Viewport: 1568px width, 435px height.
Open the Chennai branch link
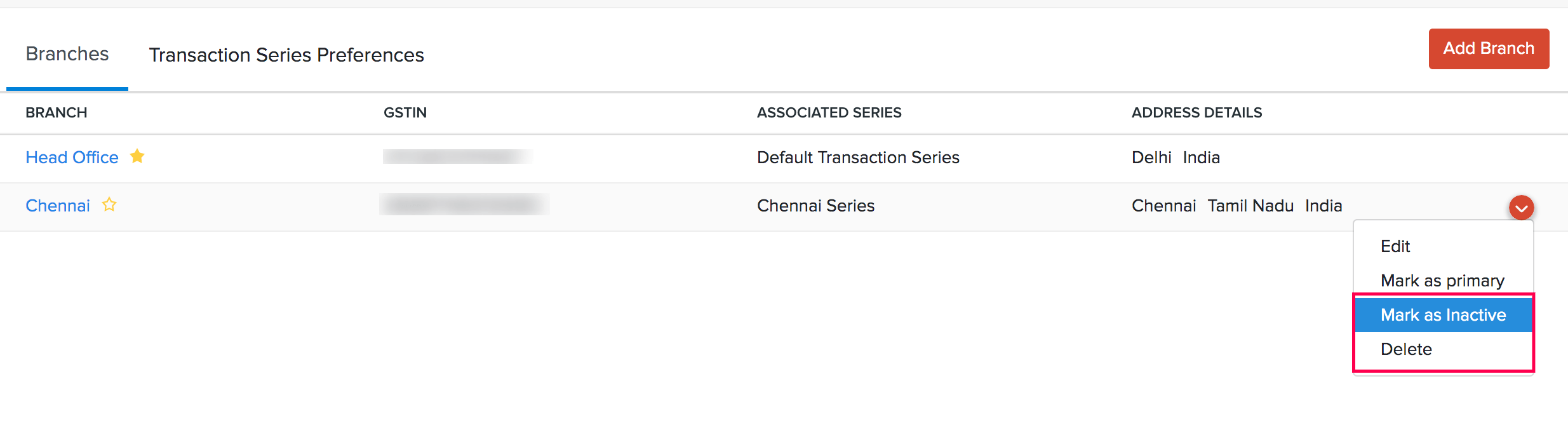click(x=58, y=206)
